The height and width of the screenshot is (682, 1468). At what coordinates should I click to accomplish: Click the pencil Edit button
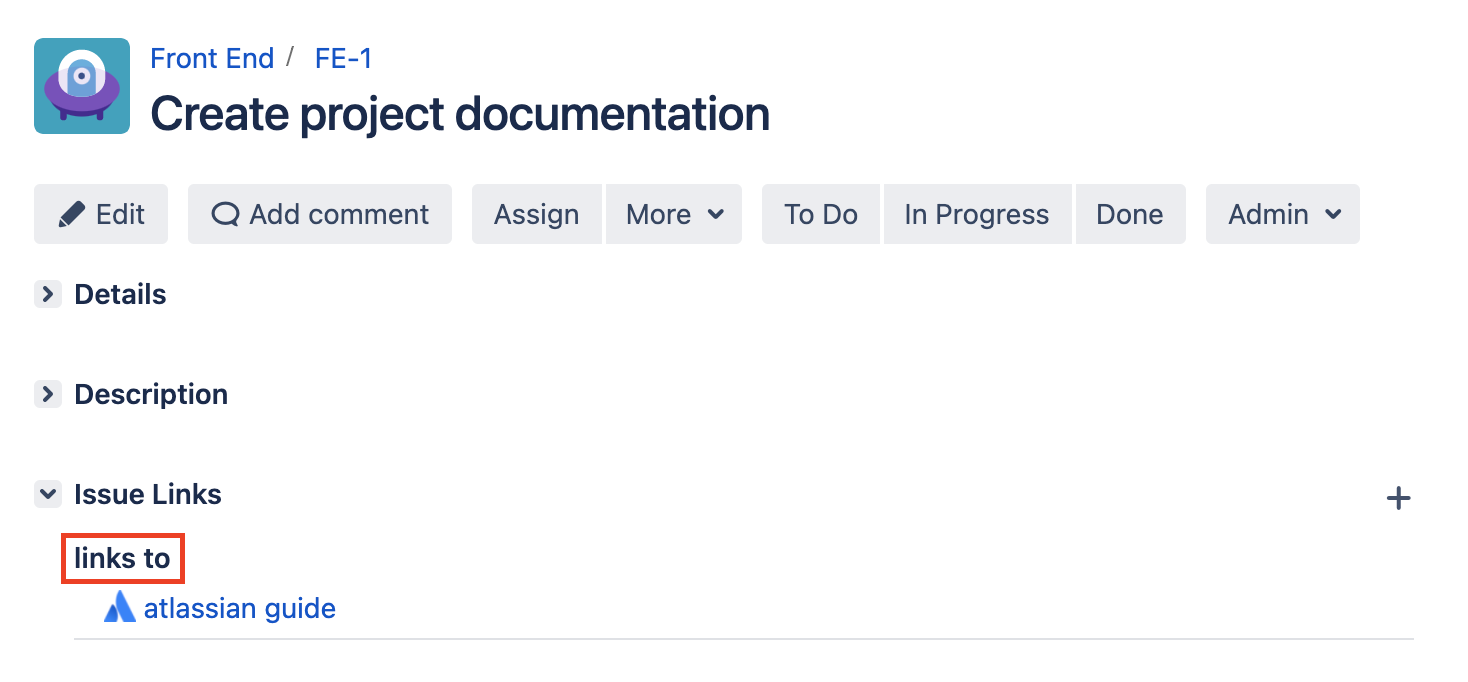(101, 214)
